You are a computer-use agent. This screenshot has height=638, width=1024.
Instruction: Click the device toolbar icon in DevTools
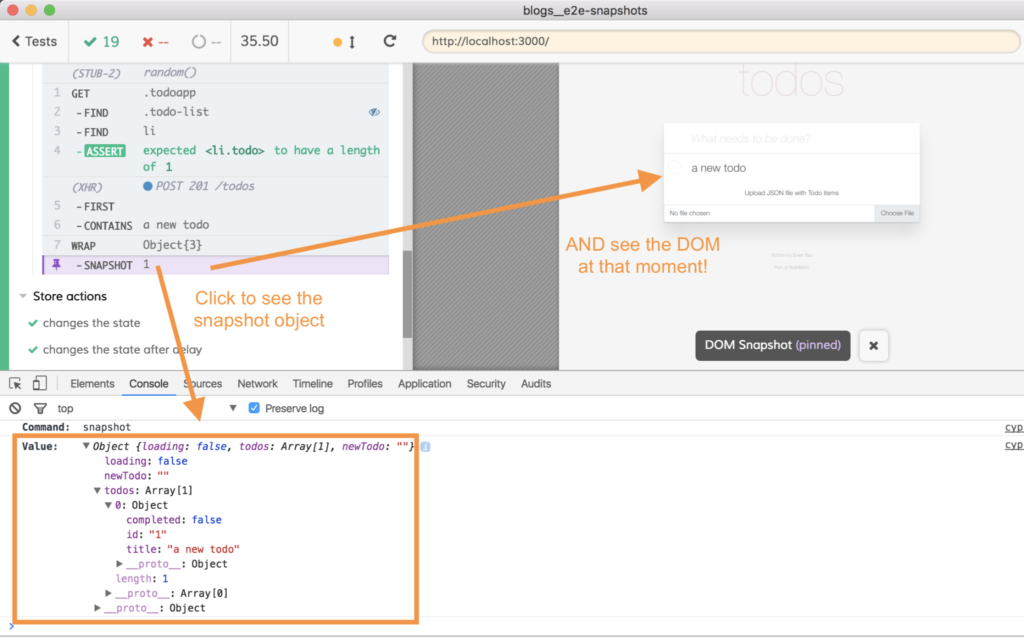38,383
